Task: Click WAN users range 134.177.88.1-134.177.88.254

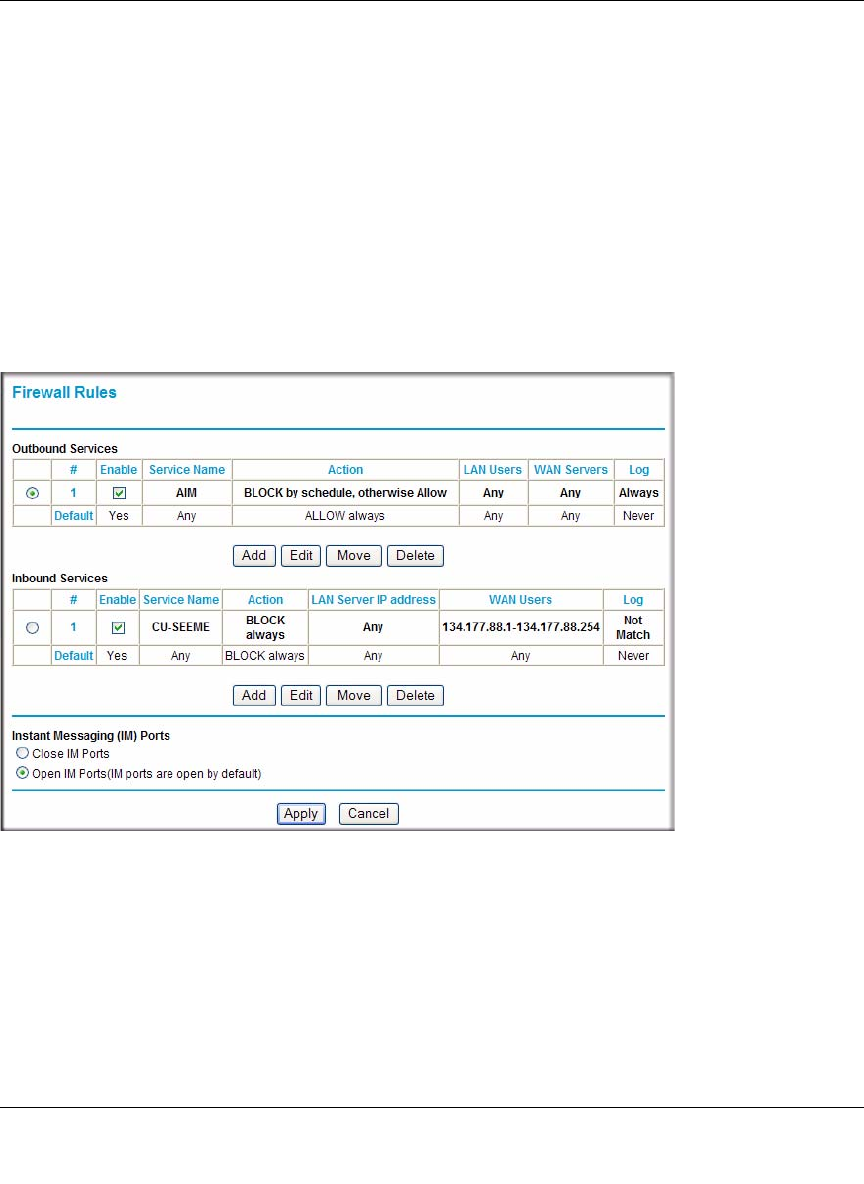Action: pyautogui.click(x=520, y=627)
